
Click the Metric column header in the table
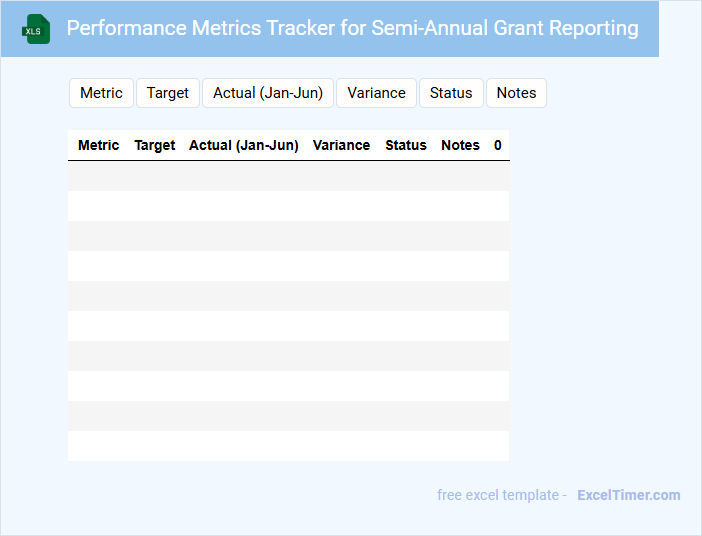pyautogui.click(x=98, y=145)
